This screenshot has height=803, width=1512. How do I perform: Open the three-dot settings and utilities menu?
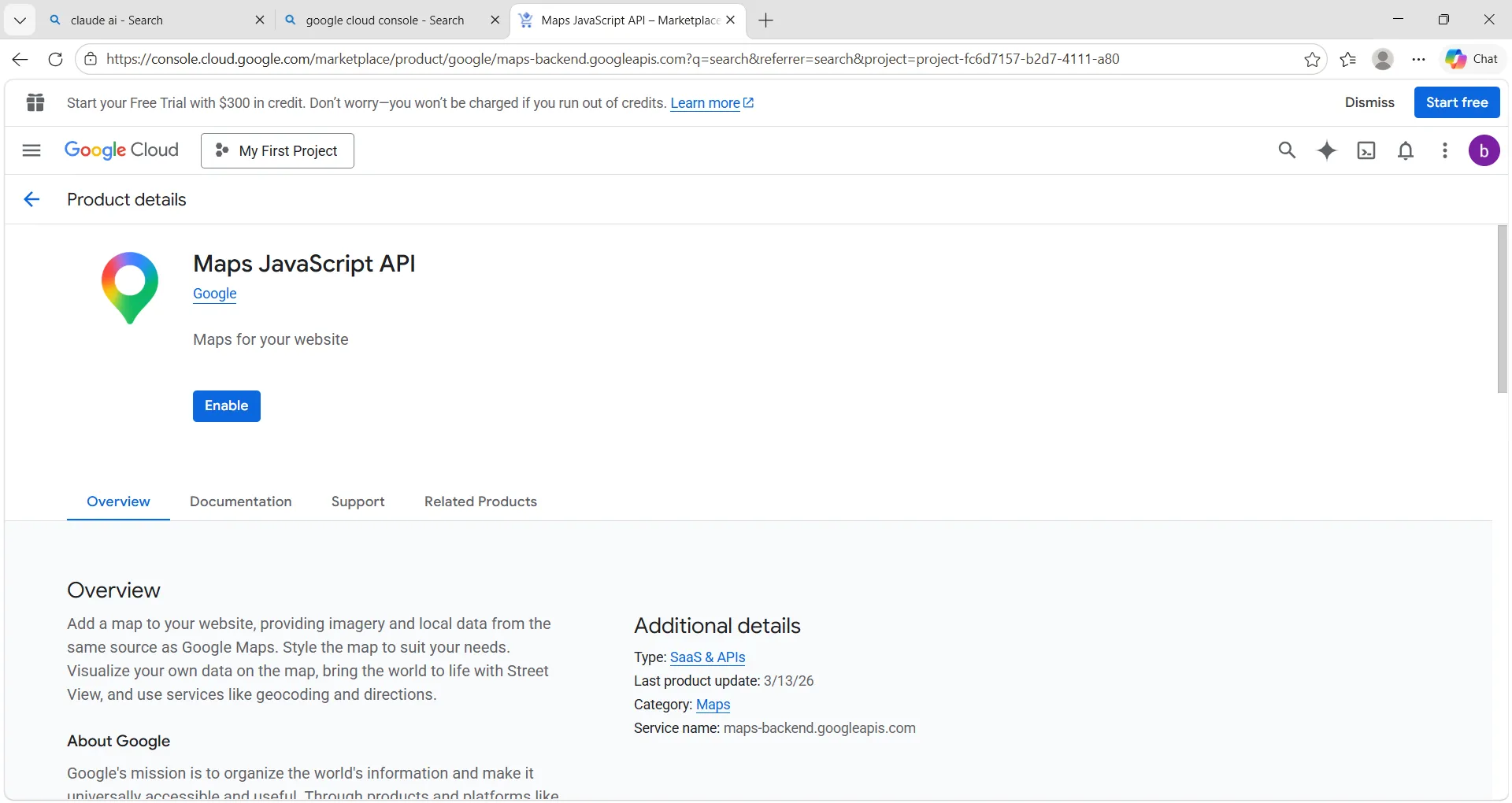(1444, 150)
